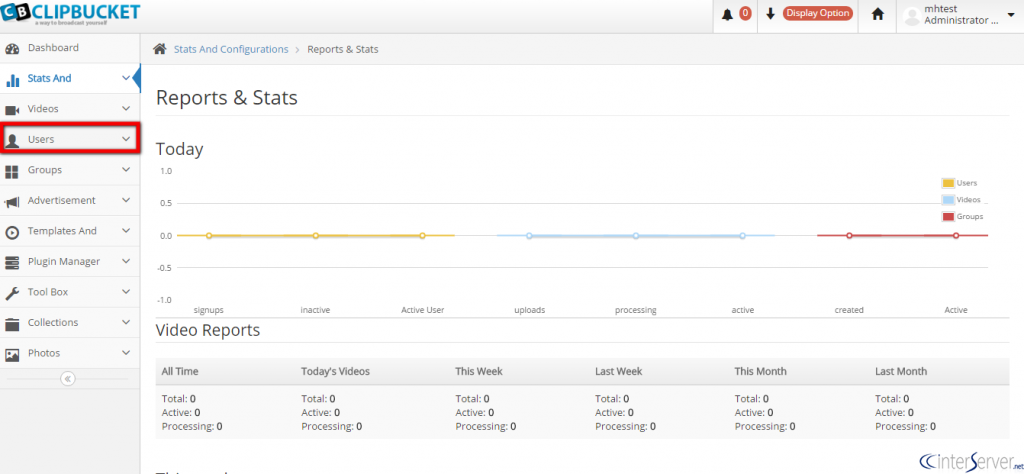
Task: Click the processing chart axis label
Action: pyautogui.click(x=635, y=310)
